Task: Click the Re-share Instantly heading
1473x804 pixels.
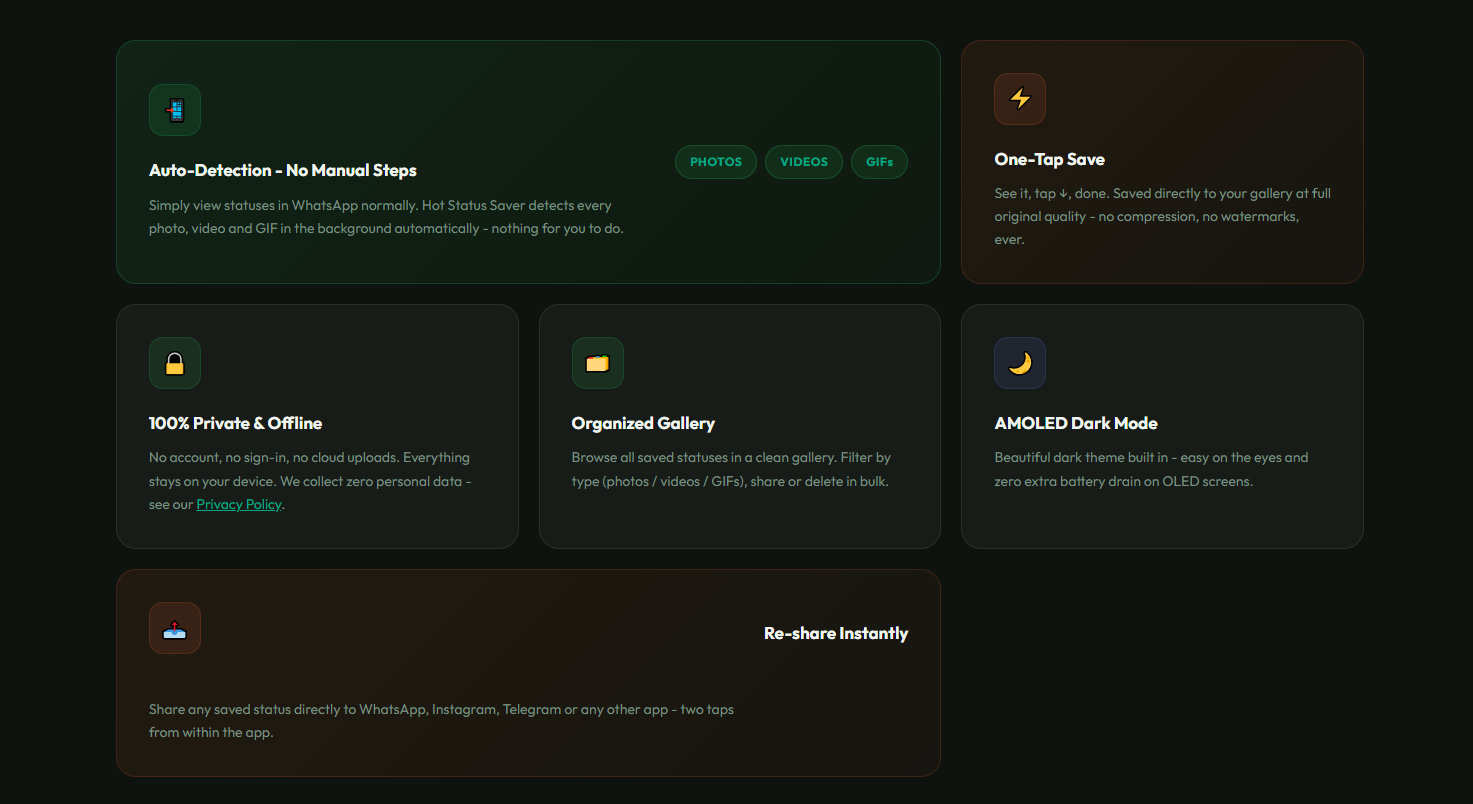Action: coord(836,634)
